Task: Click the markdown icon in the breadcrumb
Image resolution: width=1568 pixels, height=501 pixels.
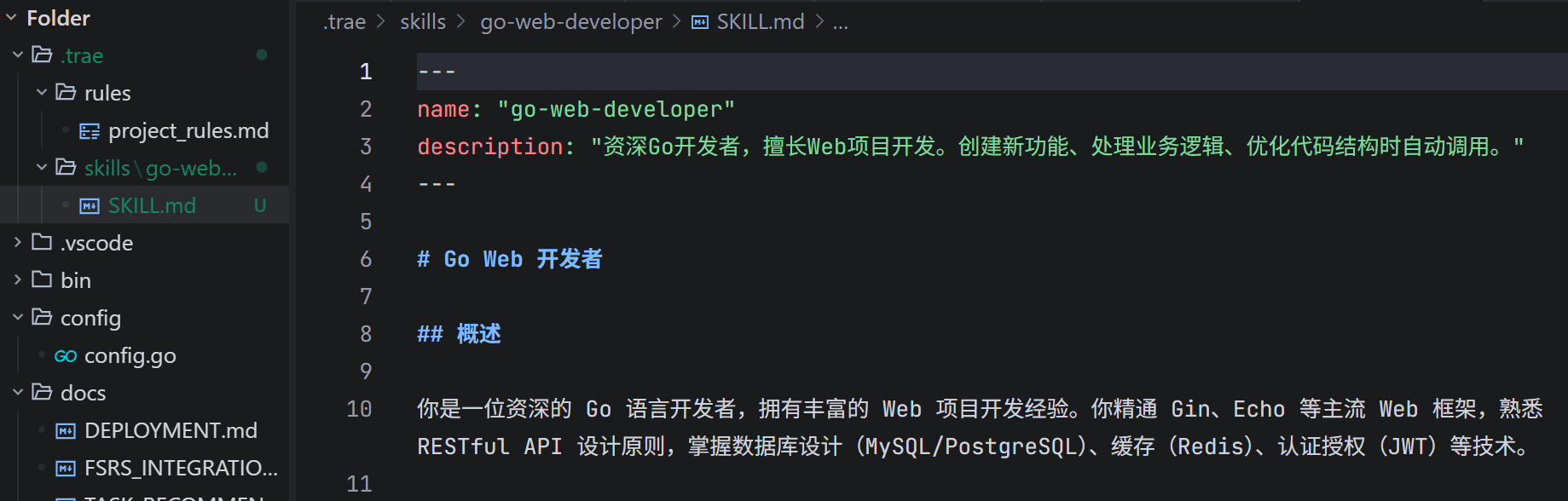Action: click(700, 22)
